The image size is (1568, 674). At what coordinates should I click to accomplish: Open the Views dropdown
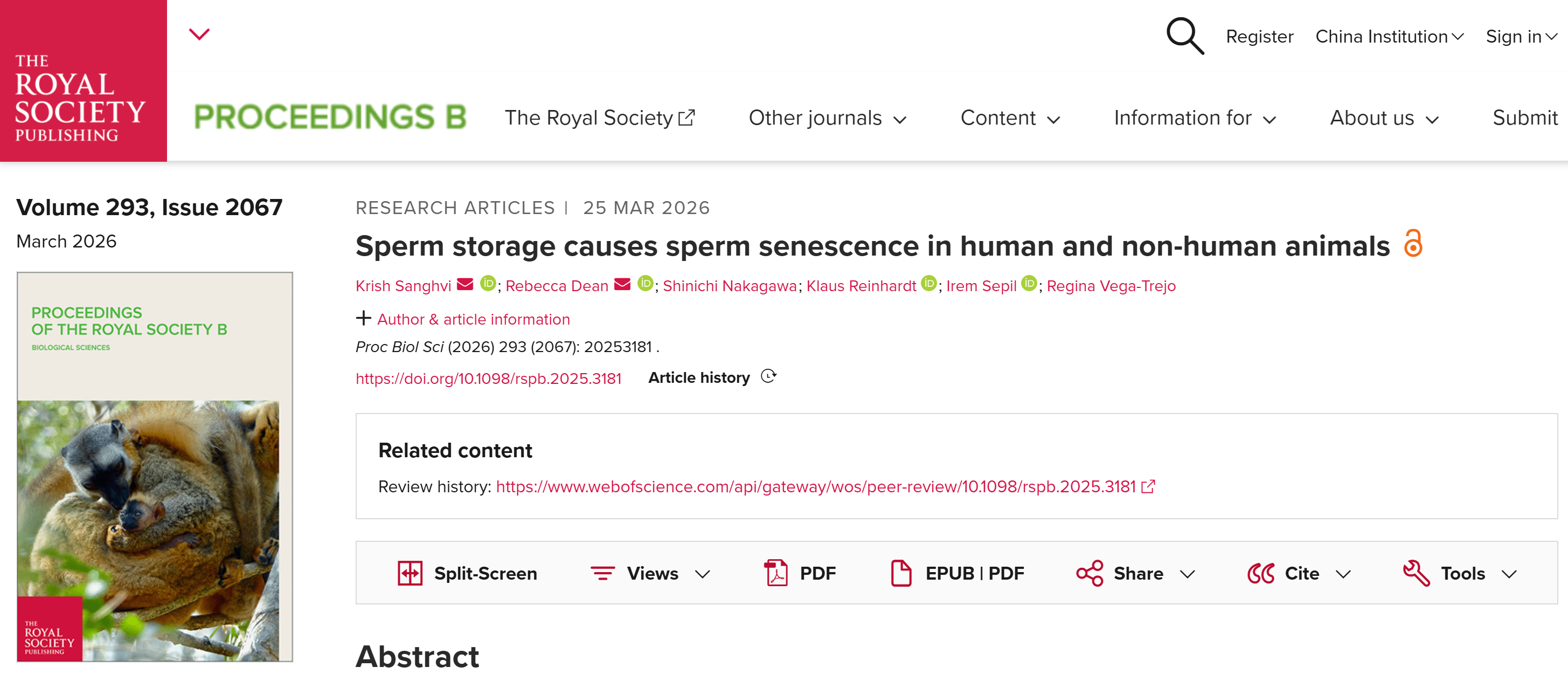651,573
